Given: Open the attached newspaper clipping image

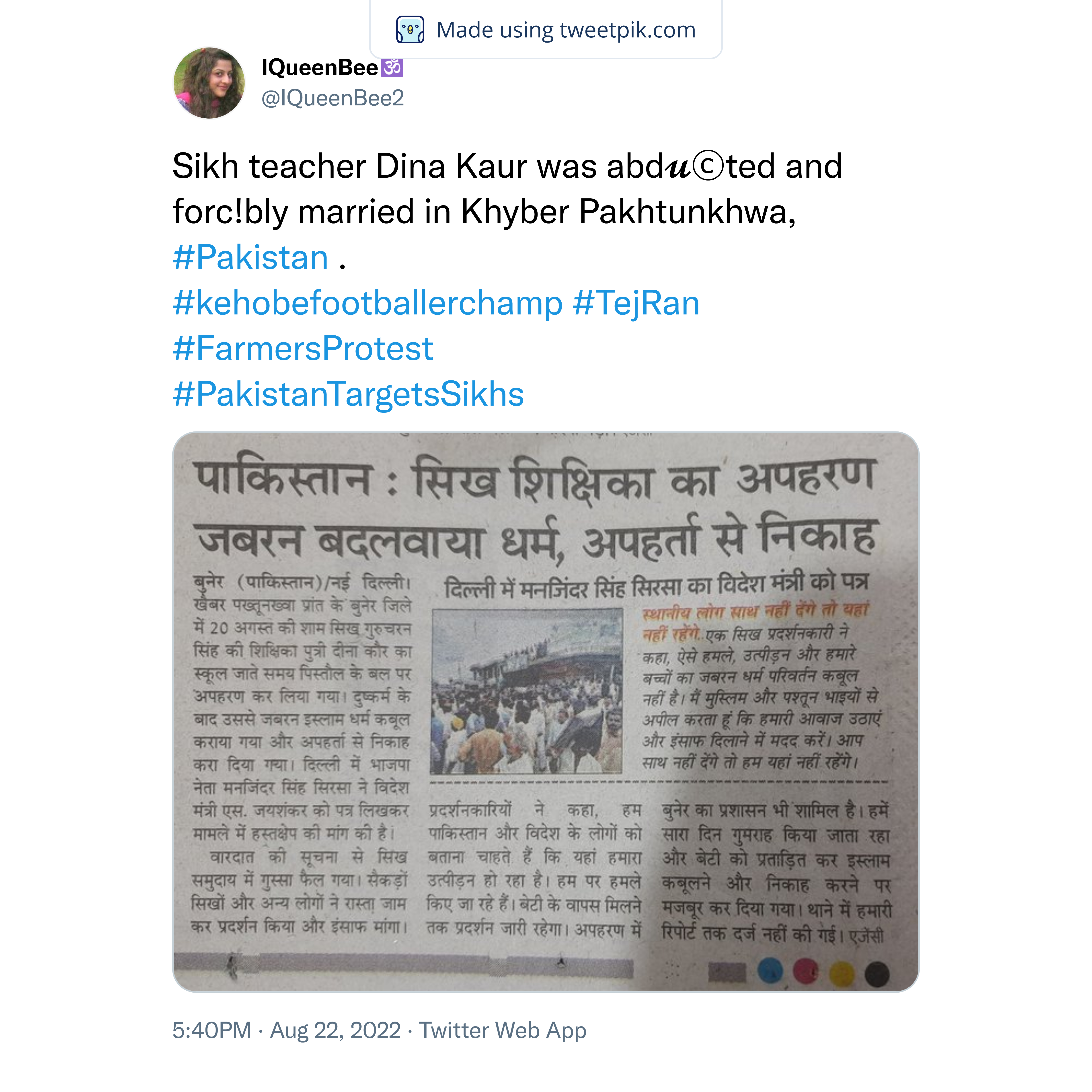Looking at the screenshot, I should point(545,712).
